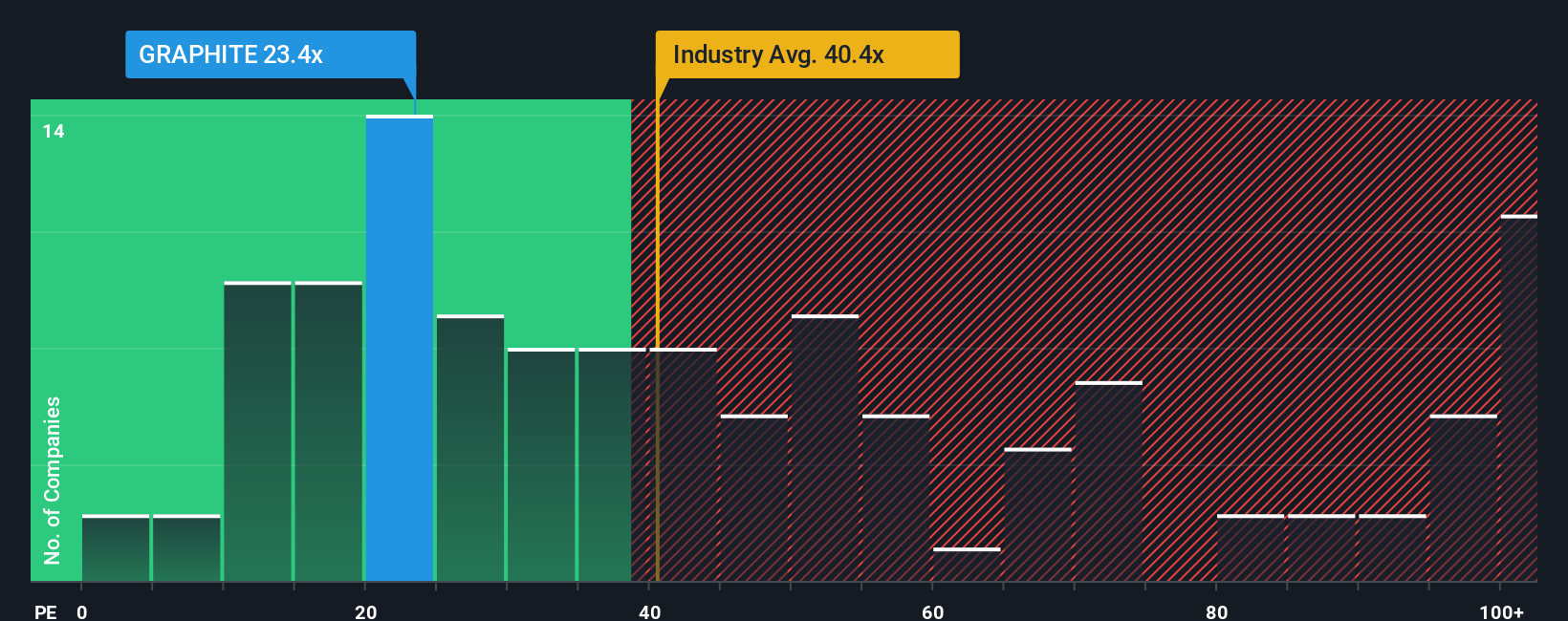This screenshot has width=1568, height=621.
Task: Click the bar for PE range 15 to 20
Action: 329,431
